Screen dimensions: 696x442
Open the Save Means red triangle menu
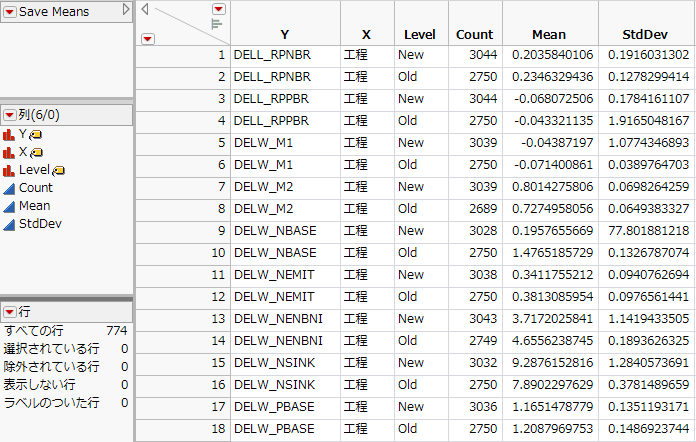(x=9, y=11)
